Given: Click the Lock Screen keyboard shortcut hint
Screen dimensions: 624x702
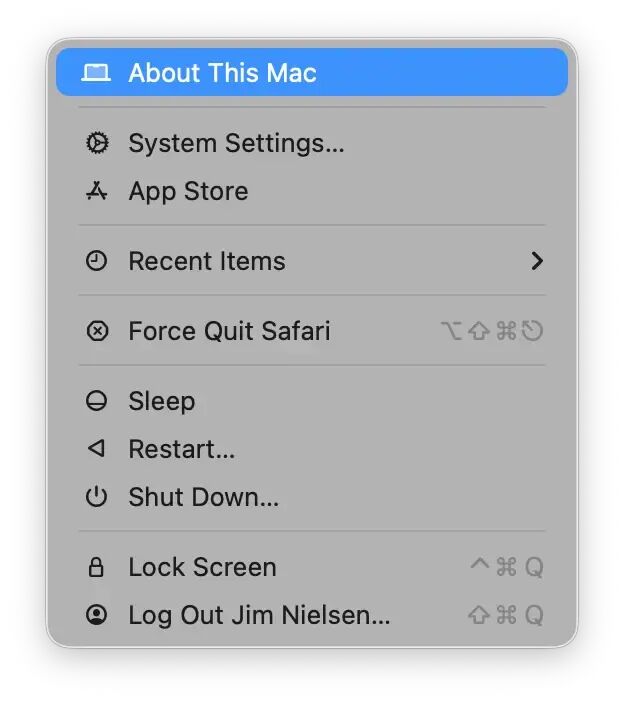Looking at the screenshot, I should [507, 567].
